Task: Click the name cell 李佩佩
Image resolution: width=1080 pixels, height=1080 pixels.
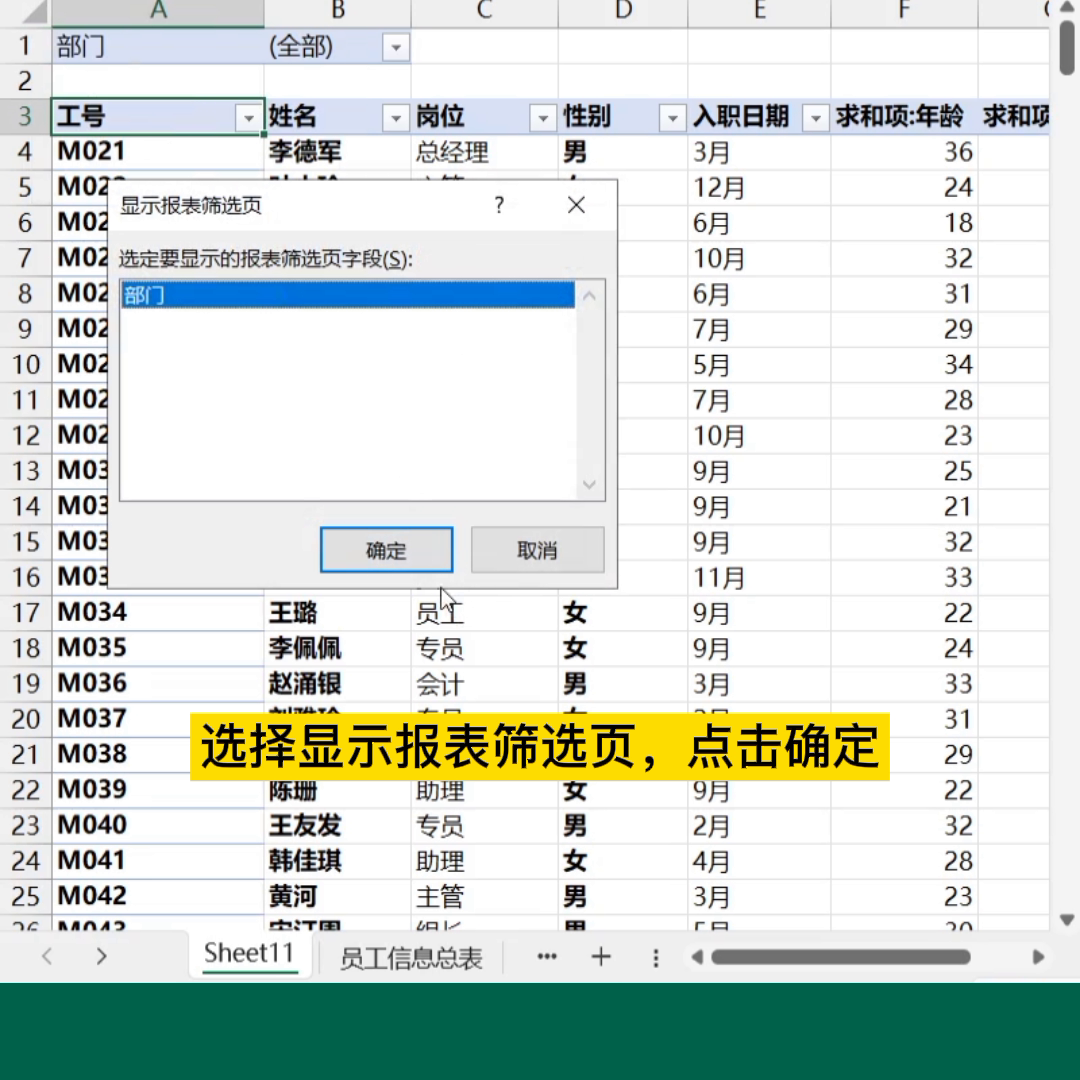Action: pos(338,648)
